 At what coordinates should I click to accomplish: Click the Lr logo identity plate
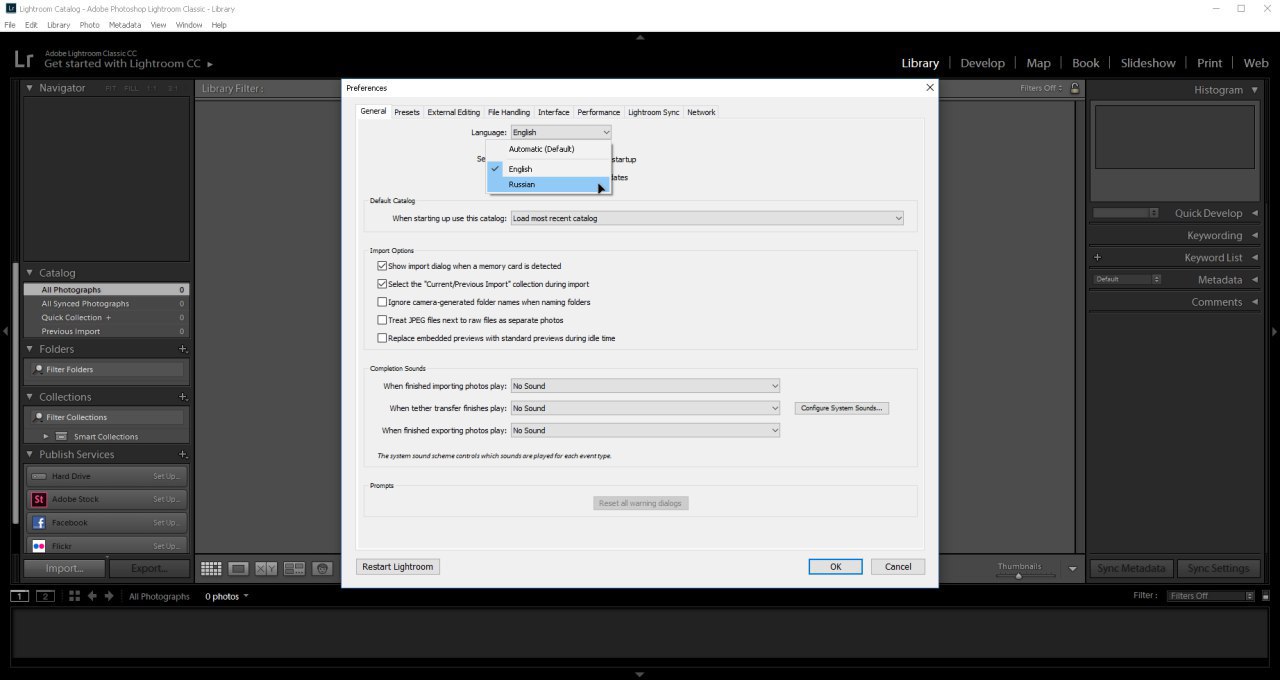click(x=24, y=59)
